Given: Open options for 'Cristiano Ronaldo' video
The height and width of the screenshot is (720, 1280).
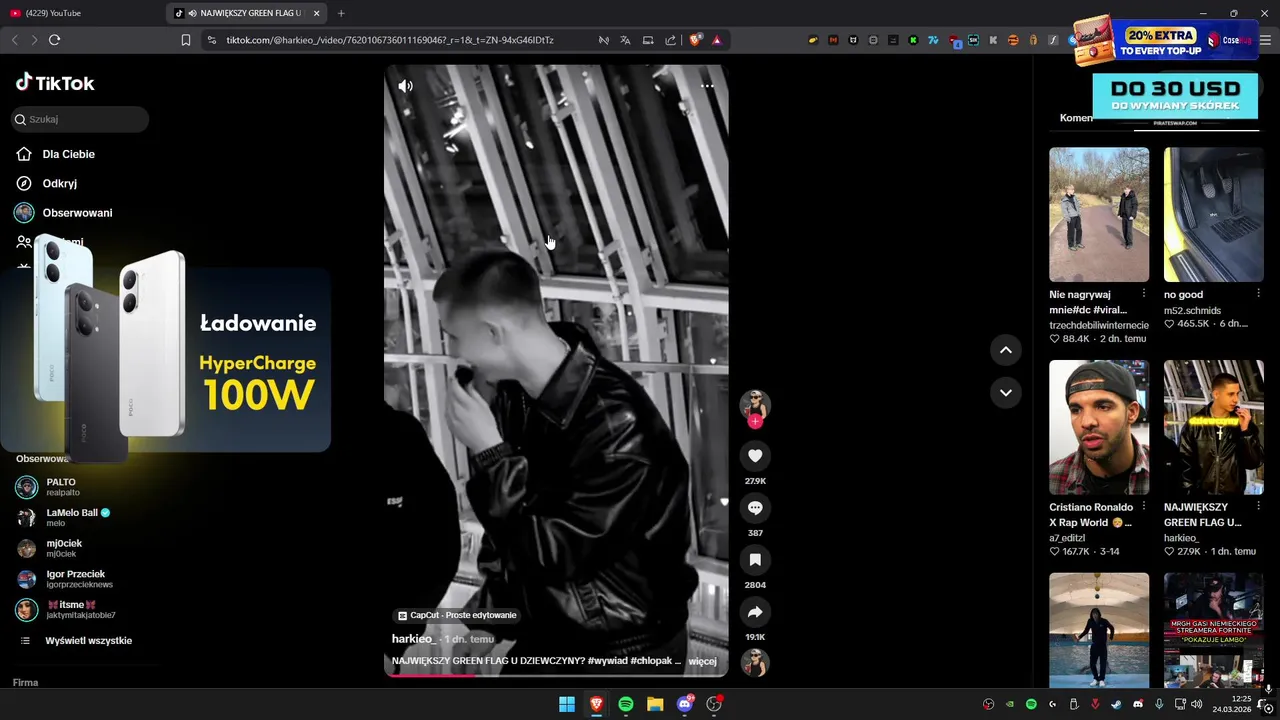Looking at the screenshot, I should coord(1144,507).
